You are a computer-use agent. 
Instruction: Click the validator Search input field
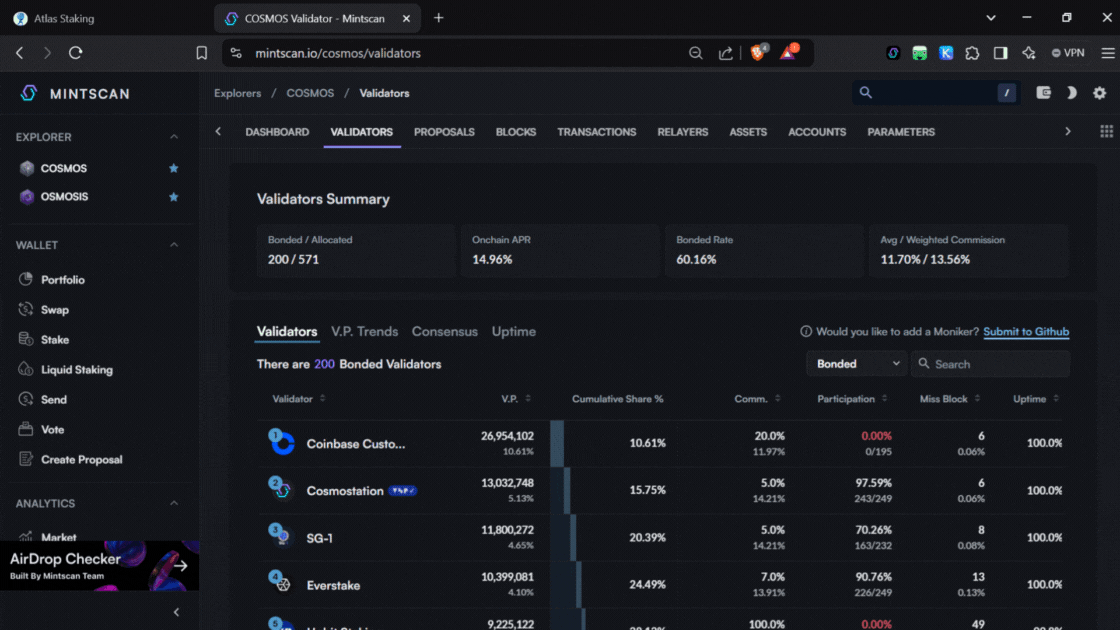[x=998, y=364]
